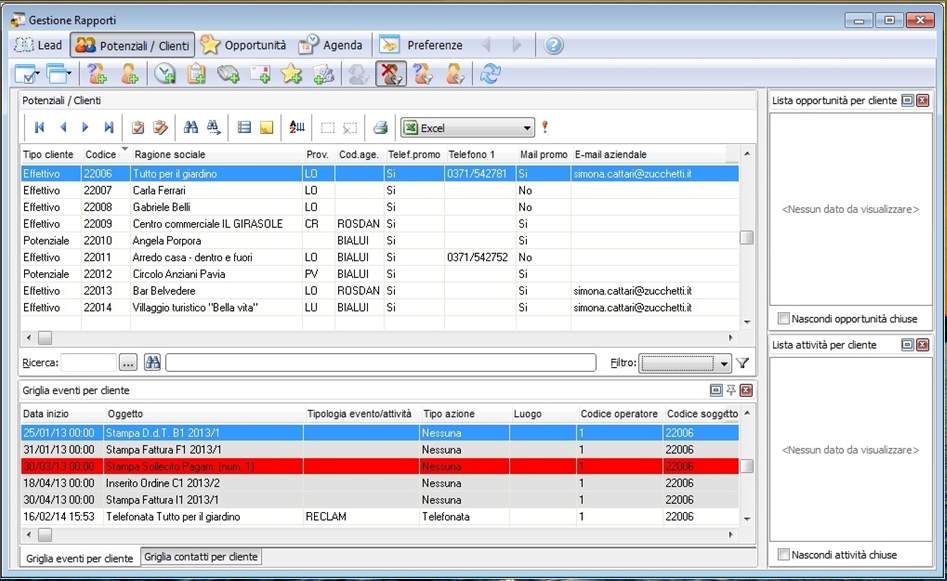Click the clipboard with pencil edit icon
Image resolution: width=947 pixels, height=581 pixels.
pyautogui.click(x=161, y=127)
